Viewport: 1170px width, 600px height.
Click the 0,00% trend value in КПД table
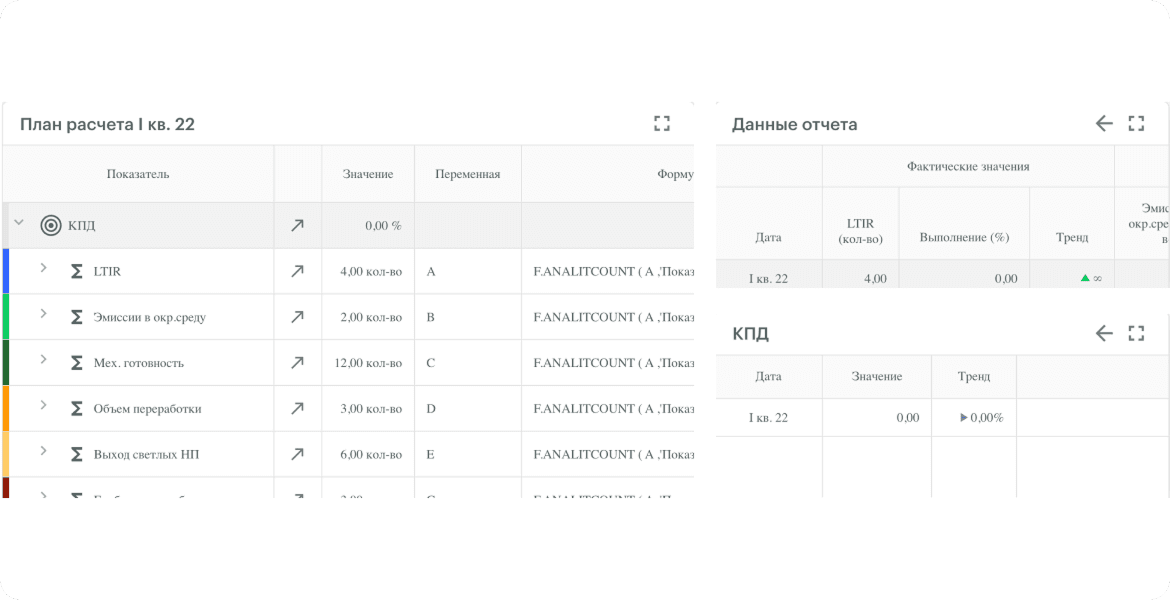[987, 418]
